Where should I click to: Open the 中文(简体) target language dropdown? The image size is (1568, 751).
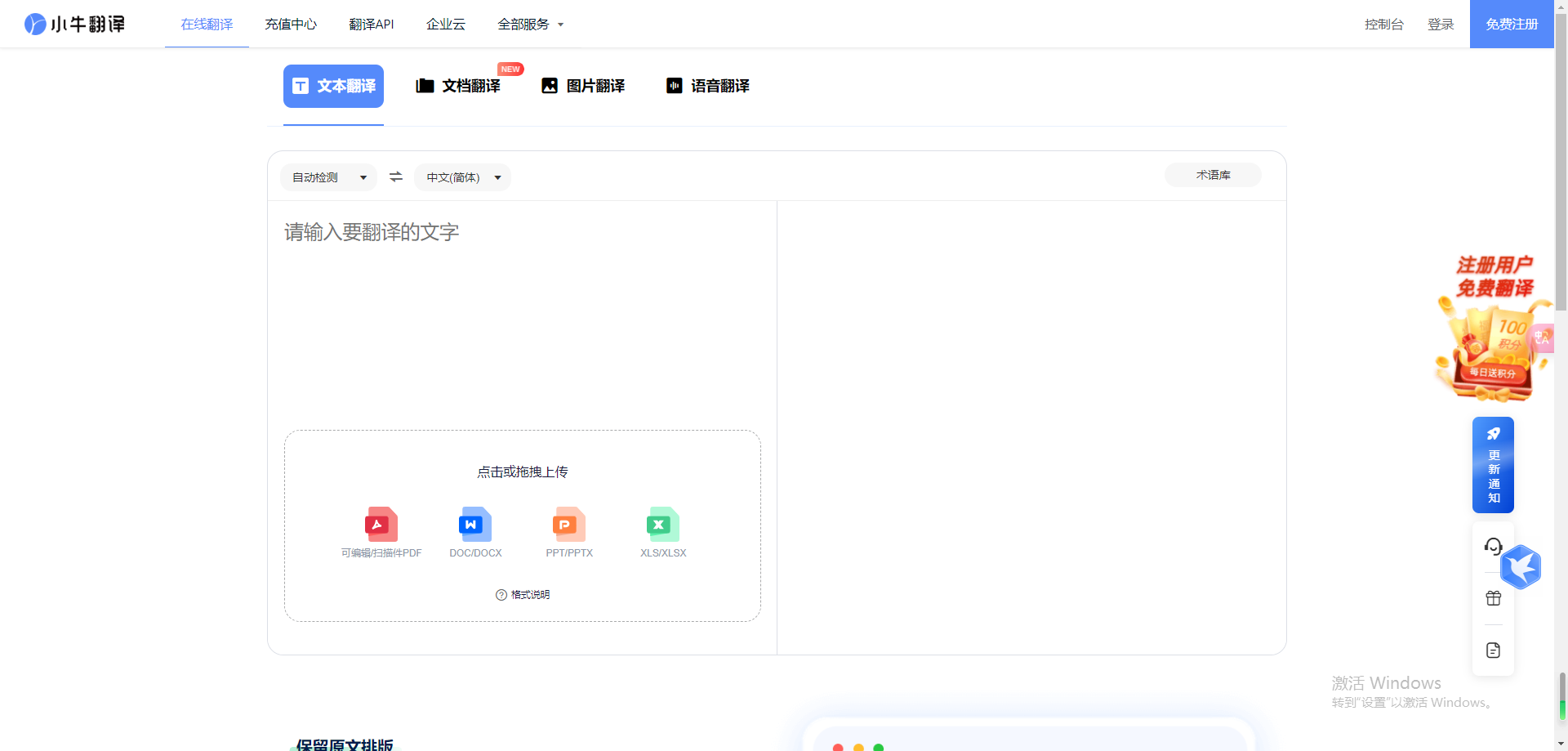pyautogui.click(x=462, y=177)
